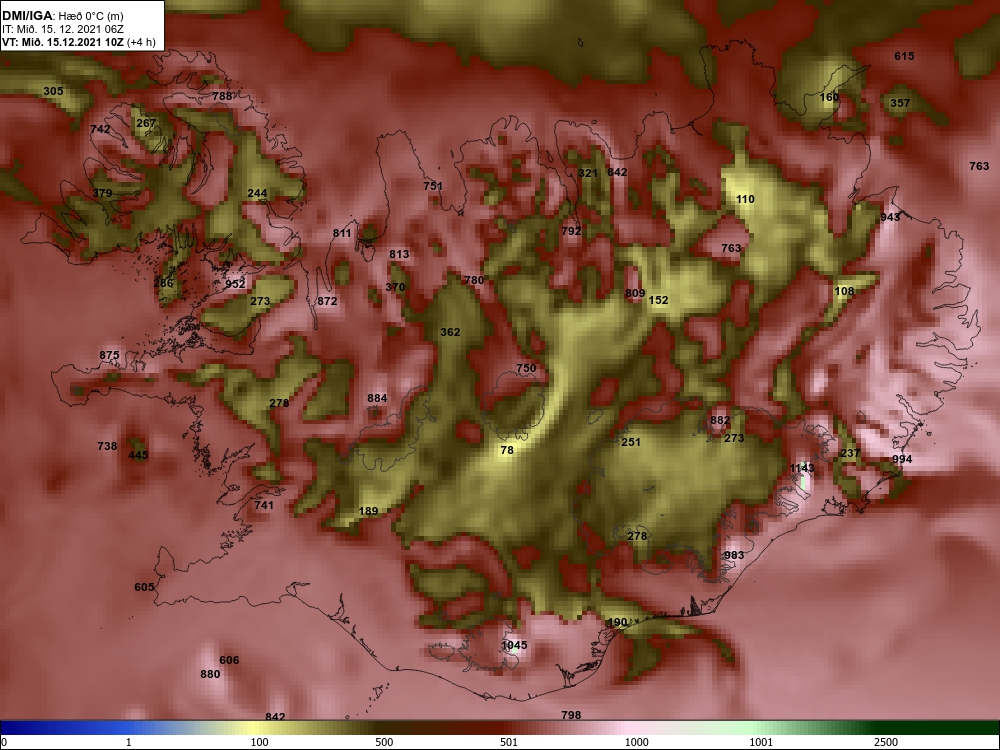Click the legend tick label 1001
1000x750 pixels.
point(761,742)
